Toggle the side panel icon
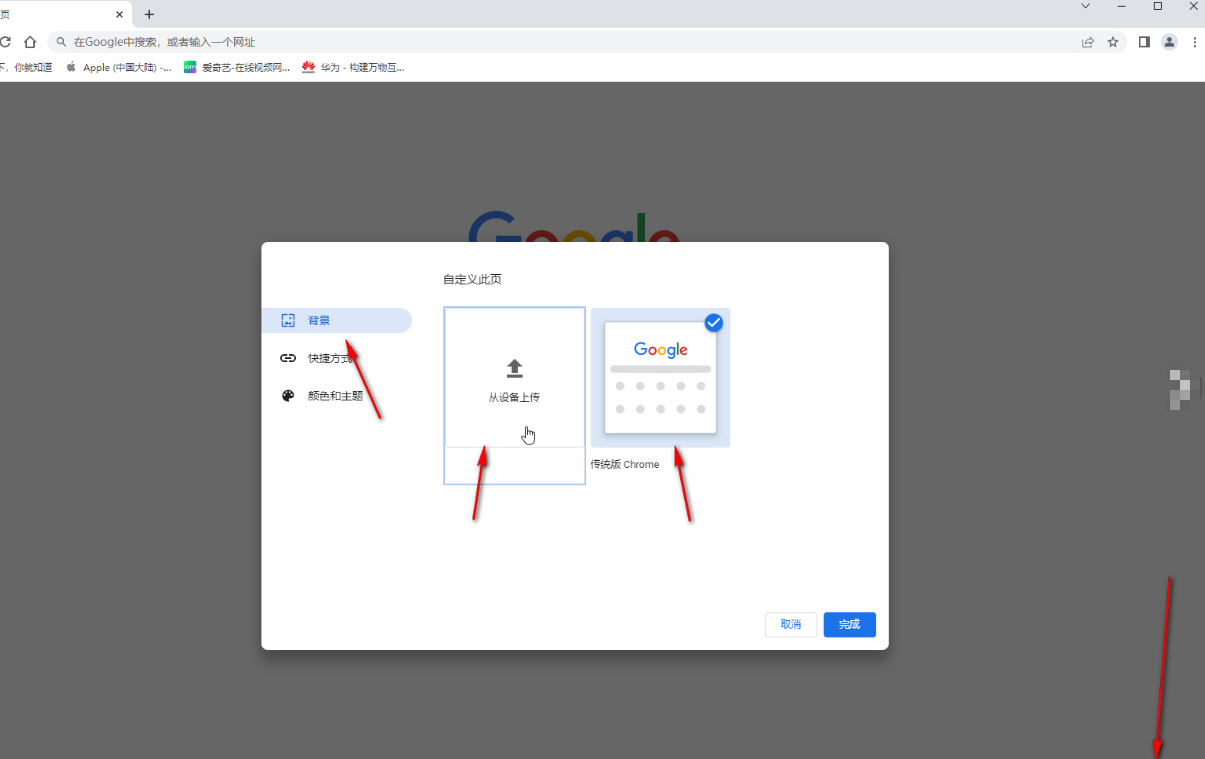This screenshot has width=1205, height=759. pyautogui.click(x=1145, y=42)
